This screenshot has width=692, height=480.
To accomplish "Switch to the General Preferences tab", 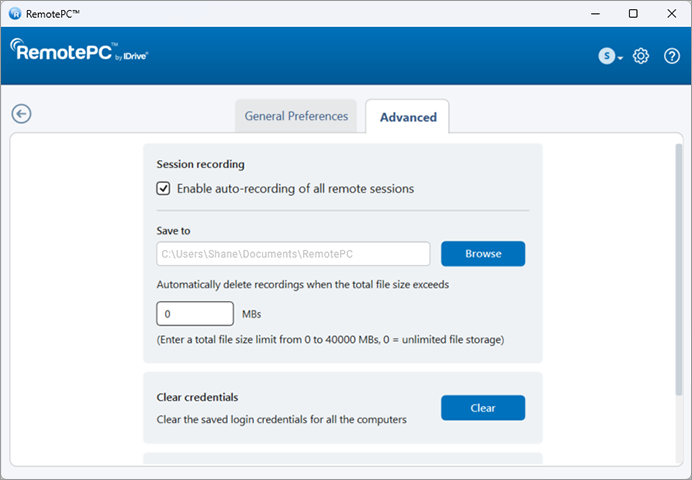I will [297, 116].
